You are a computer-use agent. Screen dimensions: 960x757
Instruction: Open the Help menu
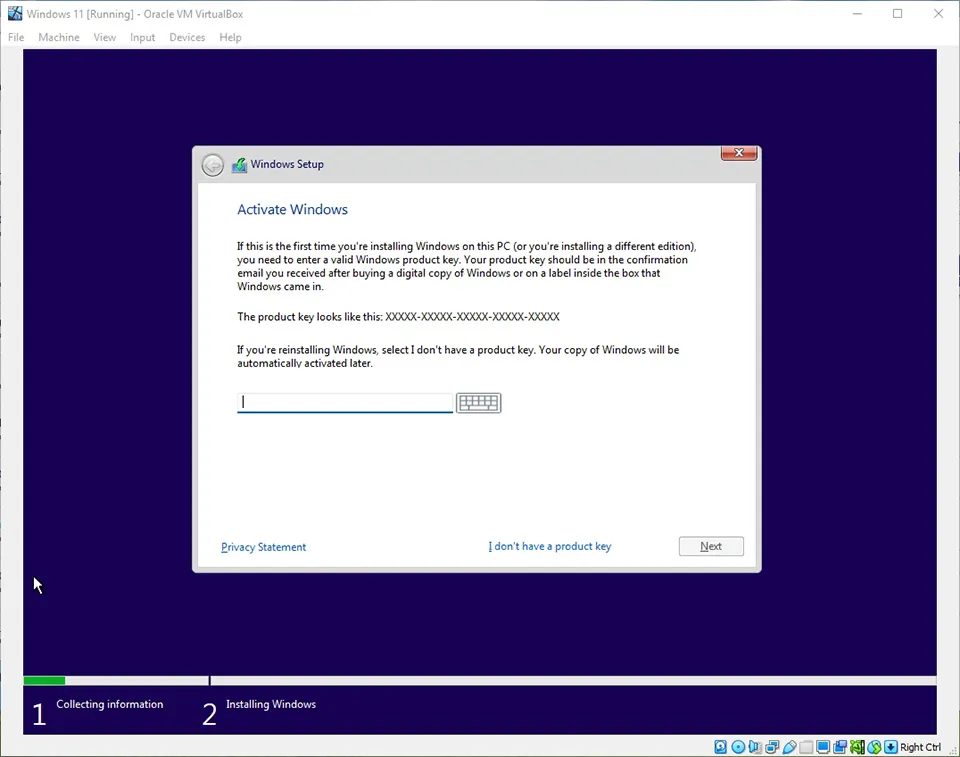230,37
